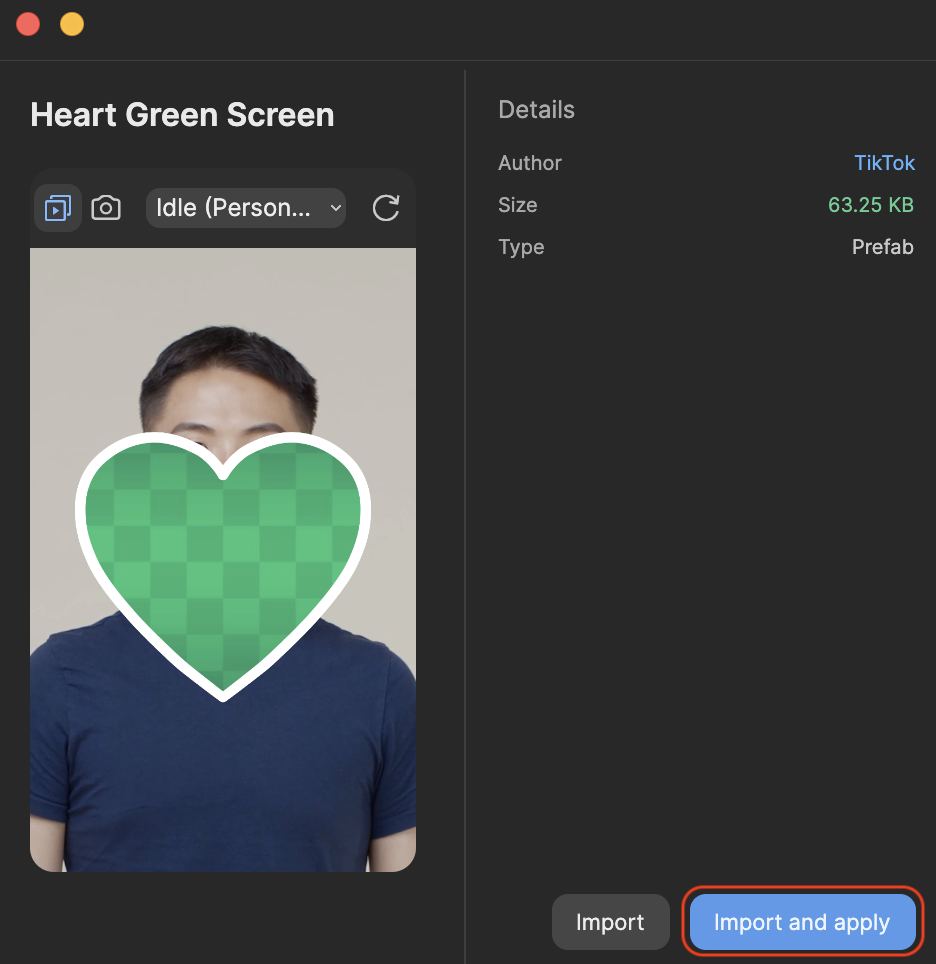
Task: Select the 63.25 KB size value
Action: point(870,205)
